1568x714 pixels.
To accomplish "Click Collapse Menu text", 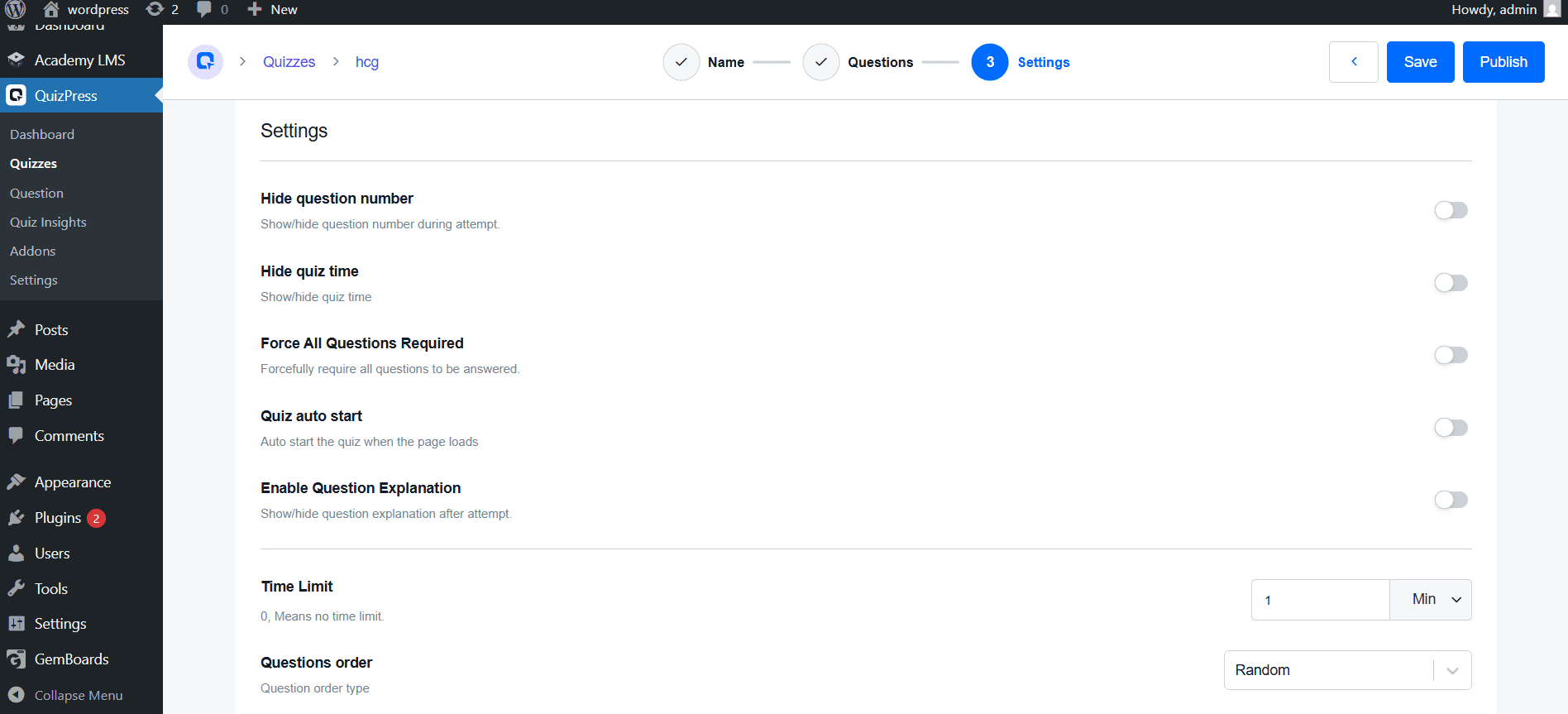I will pyautogui.click(x=79, y=695).
